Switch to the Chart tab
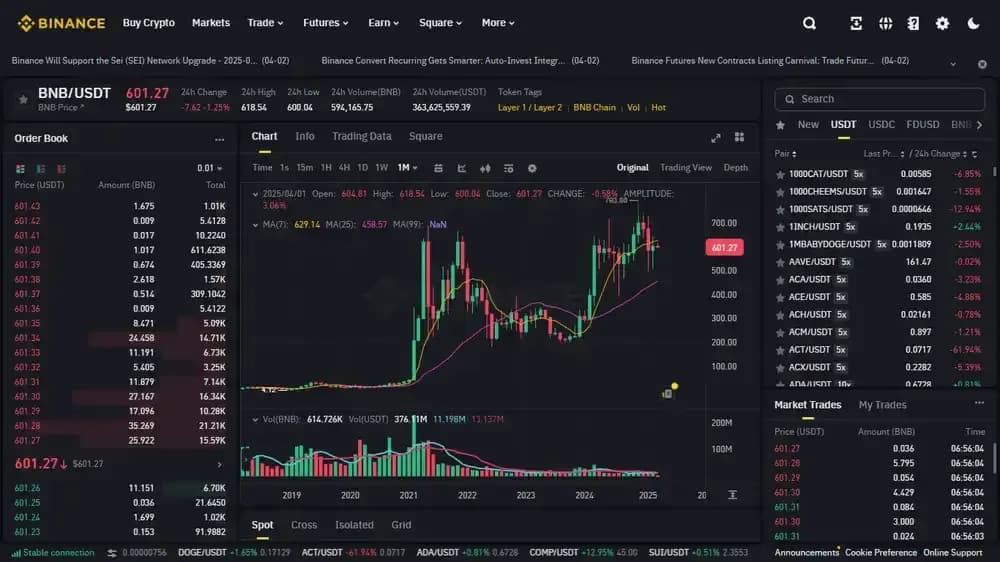The width and height of the screenshot is (1000, 562). coord(264,137)
